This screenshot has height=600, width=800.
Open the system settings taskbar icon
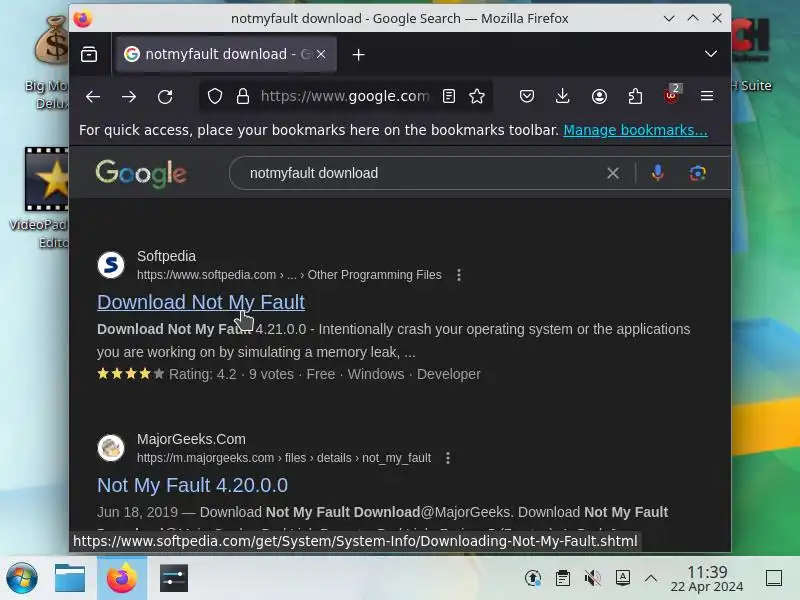click(x=174, y=578)
